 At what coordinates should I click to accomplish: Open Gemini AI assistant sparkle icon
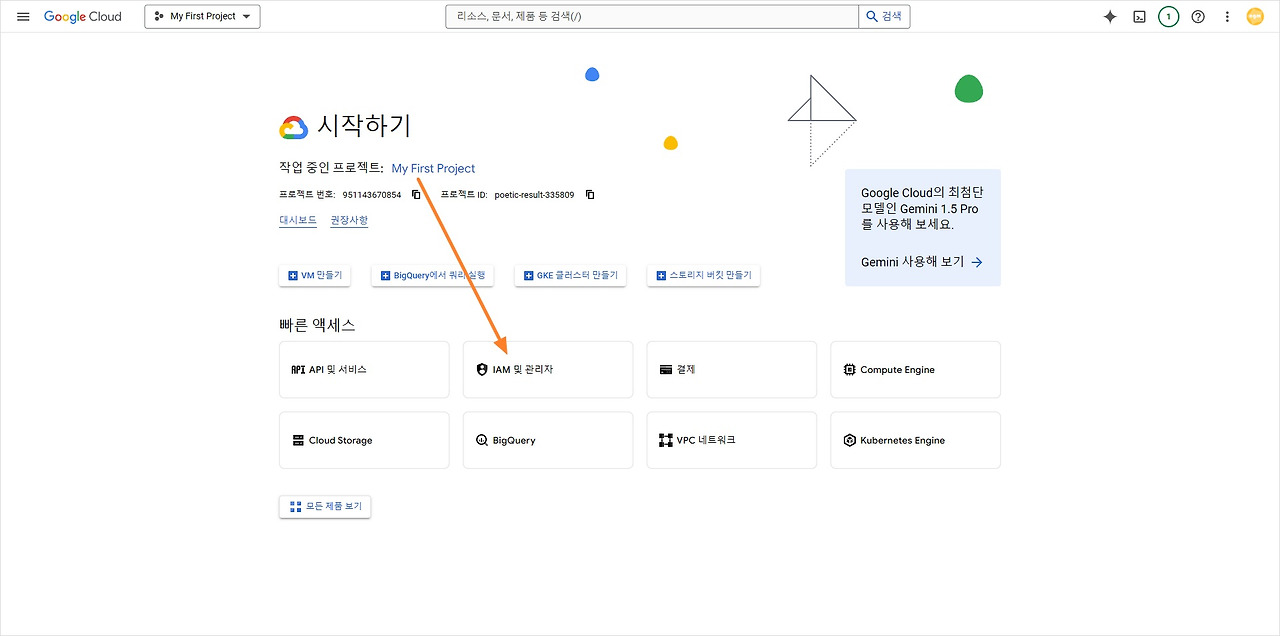(x=1110, y=17)
